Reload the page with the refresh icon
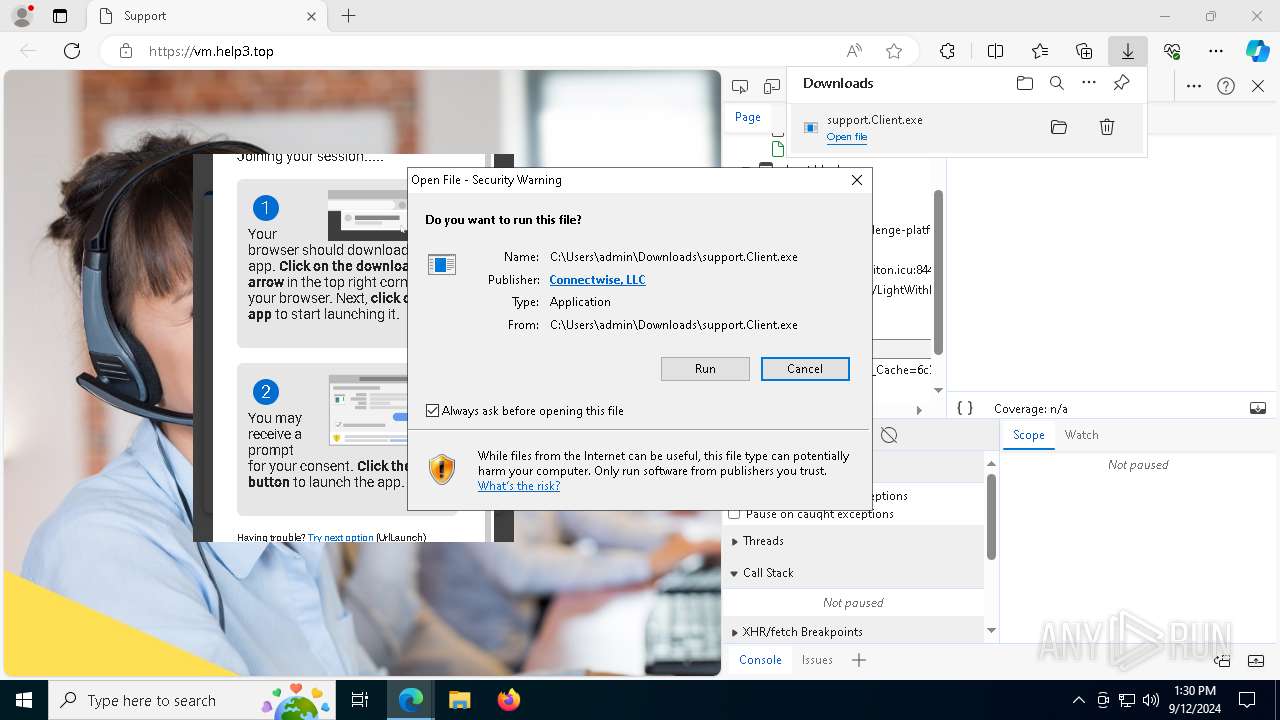1280x720 pixels. point(72,51)
